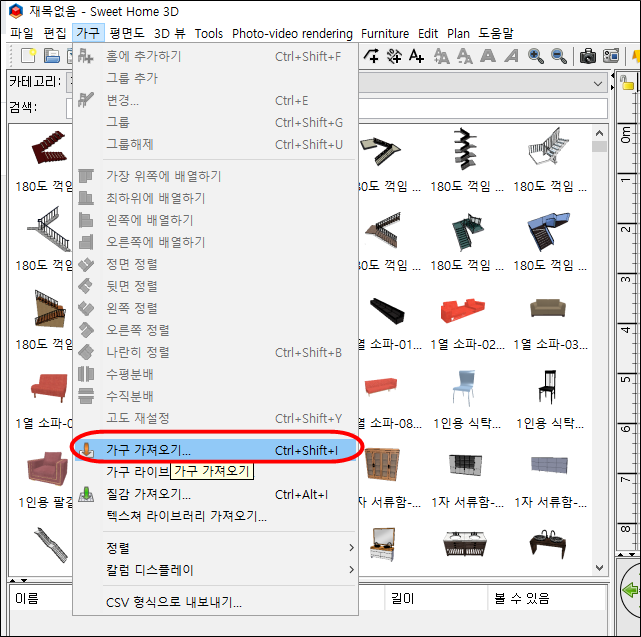Click the New home toolbar icon
This screenshot has height=637, width=641.
point(28,56)
